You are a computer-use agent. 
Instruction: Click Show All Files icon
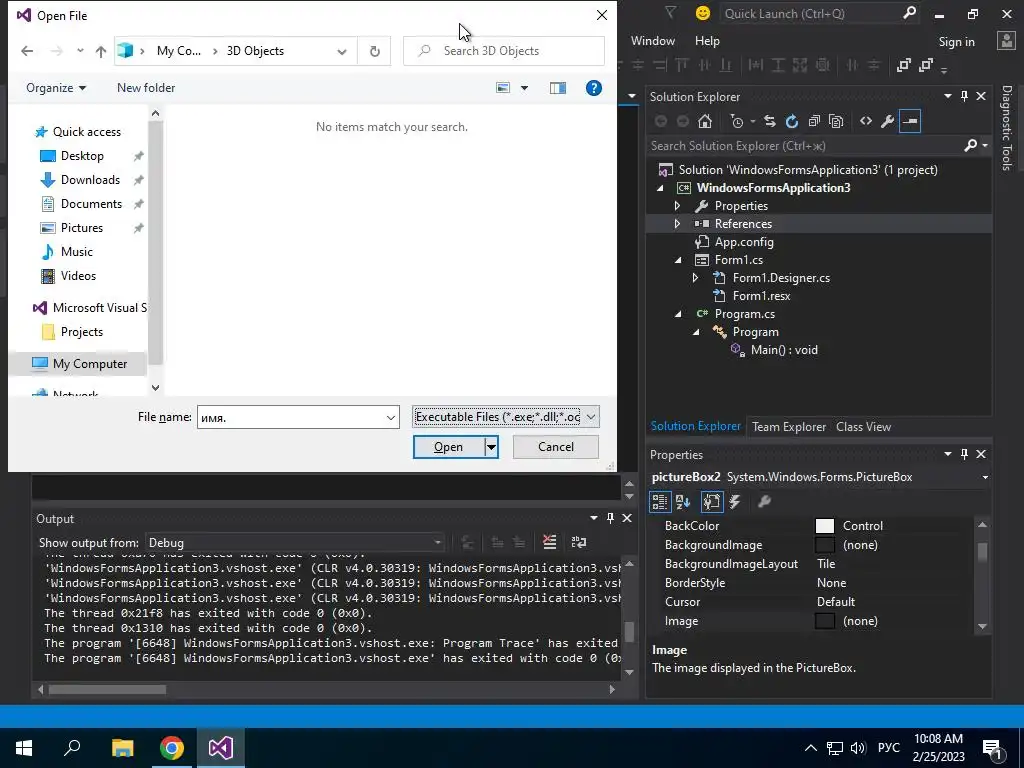[x=836, y=121]
